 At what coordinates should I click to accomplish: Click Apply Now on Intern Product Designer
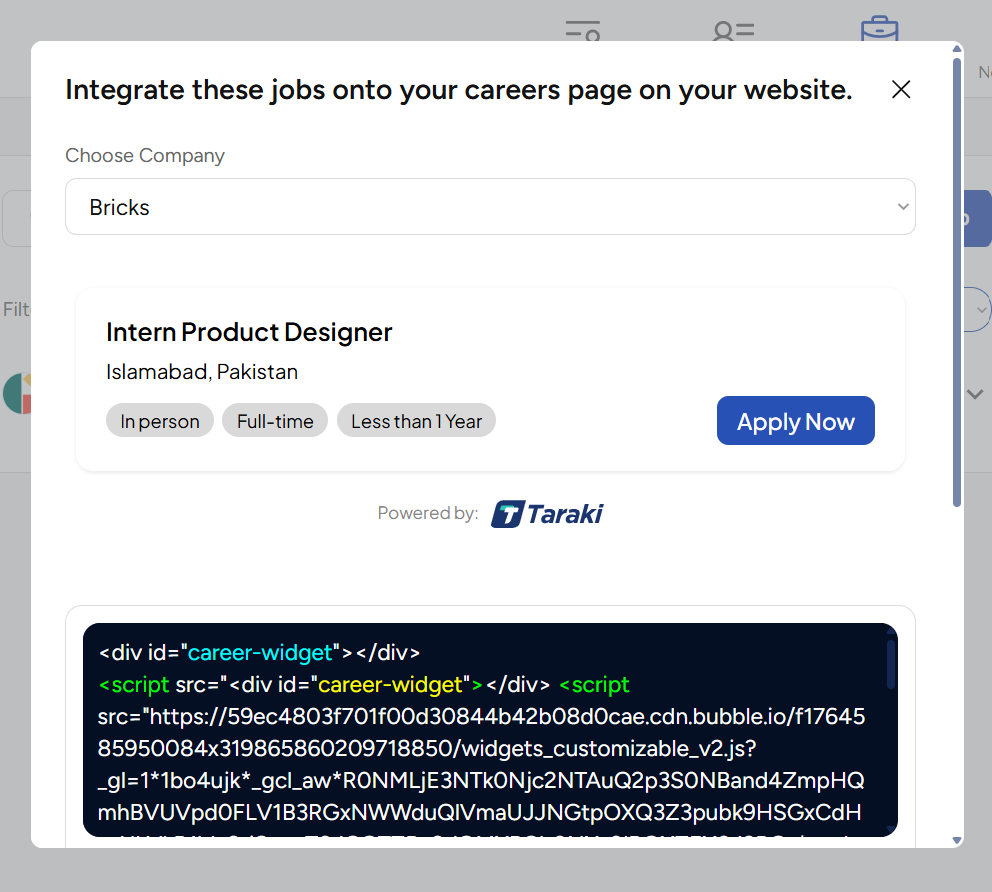click(795, 421)
